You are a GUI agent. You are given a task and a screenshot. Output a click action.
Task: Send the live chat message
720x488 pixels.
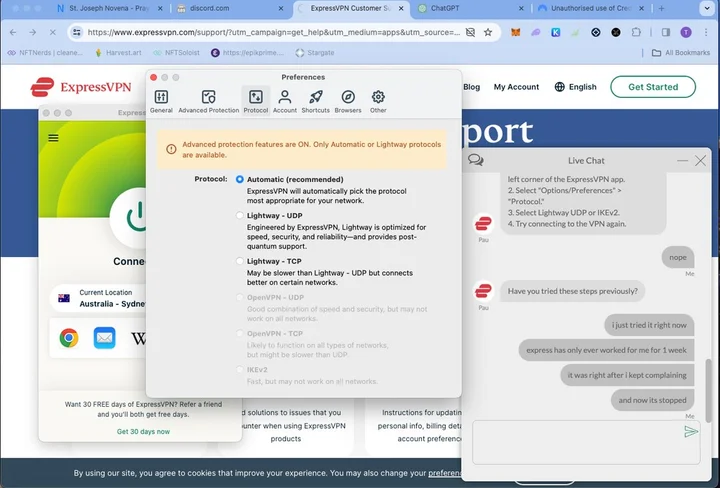coord(690,431)
